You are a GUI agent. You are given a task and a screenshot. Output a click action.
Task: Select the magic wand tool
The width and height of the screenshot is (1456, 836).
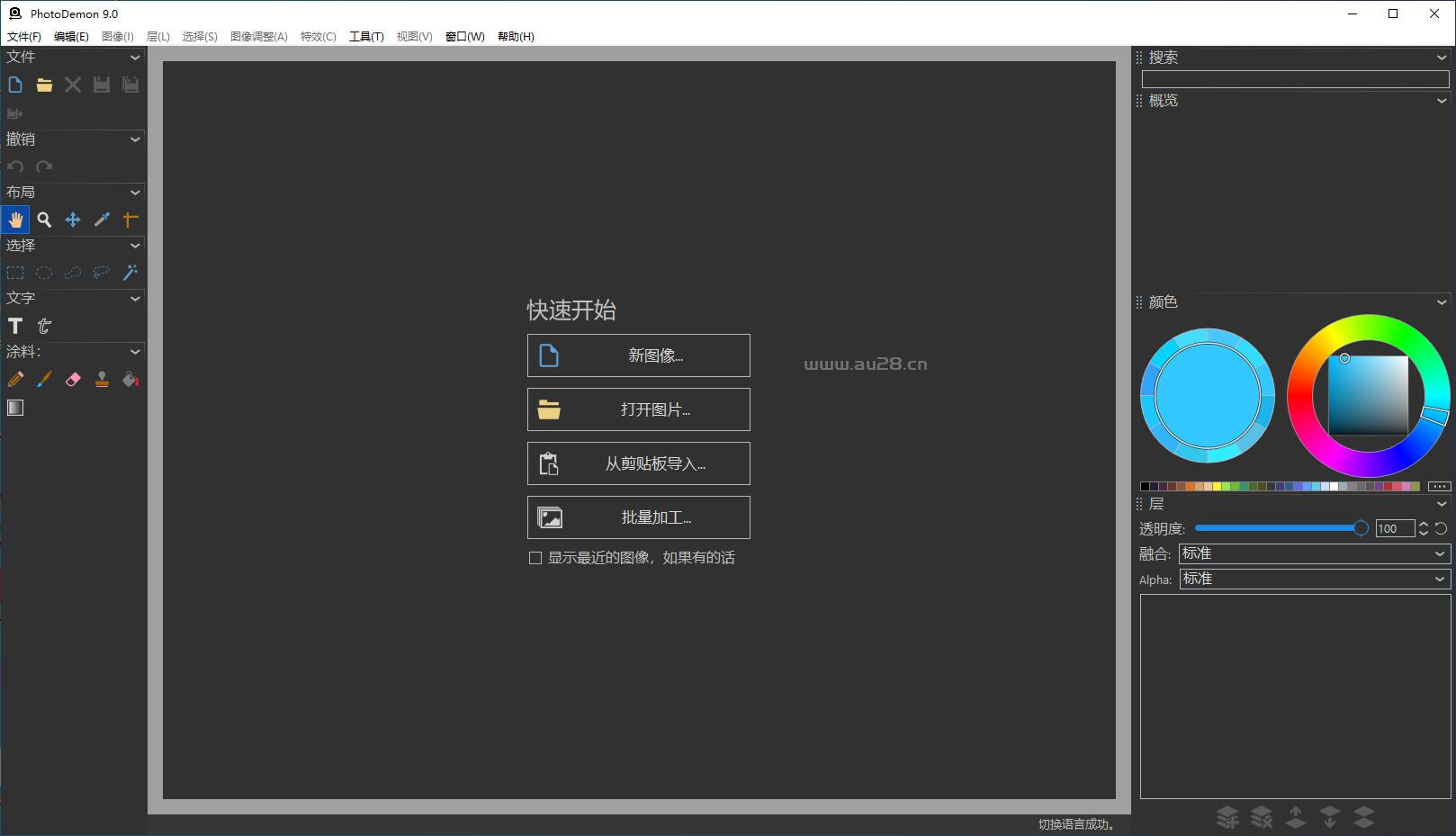point(130,273)
